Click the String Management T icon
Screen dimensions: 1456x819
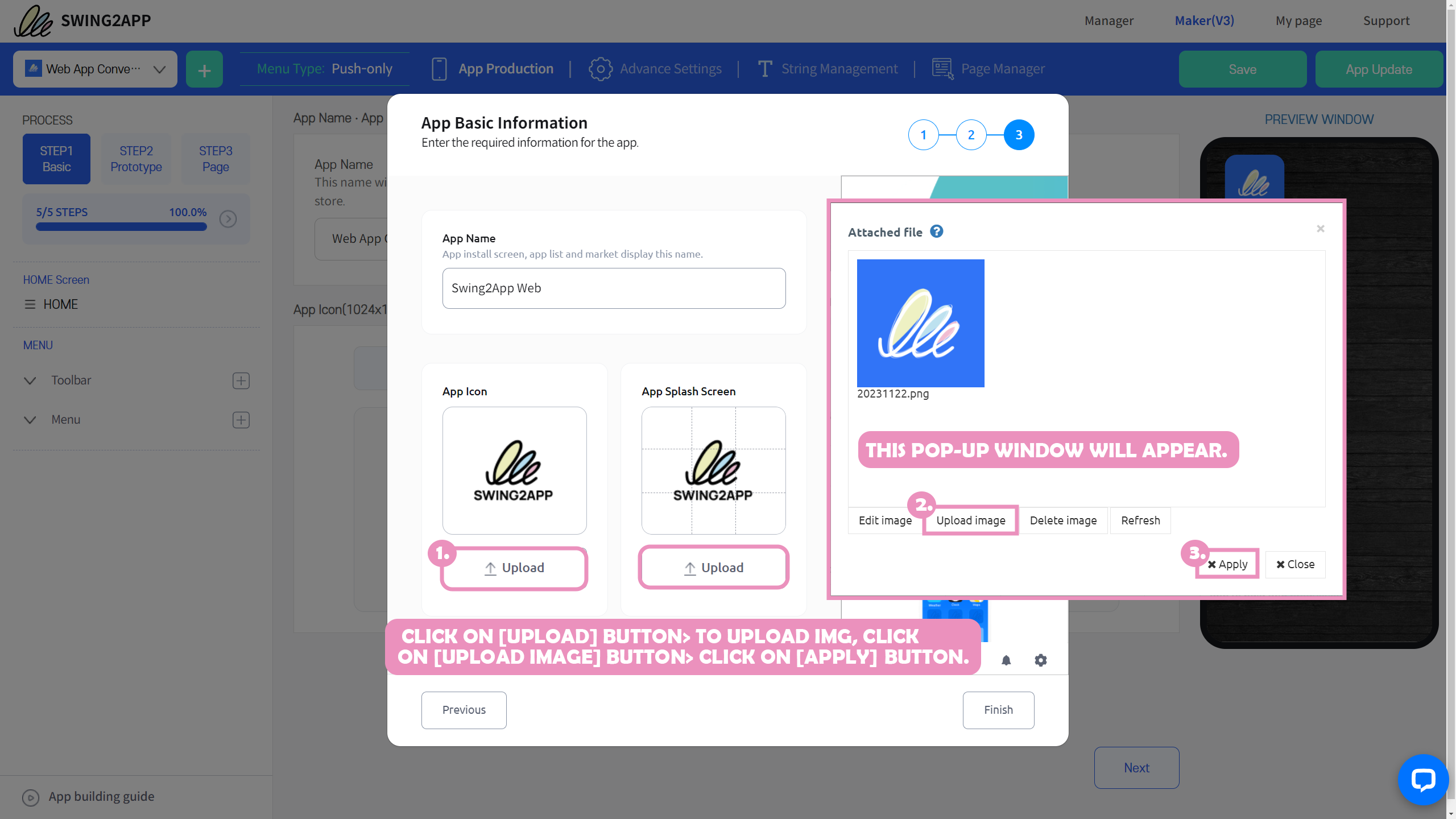tap(765, 69)
